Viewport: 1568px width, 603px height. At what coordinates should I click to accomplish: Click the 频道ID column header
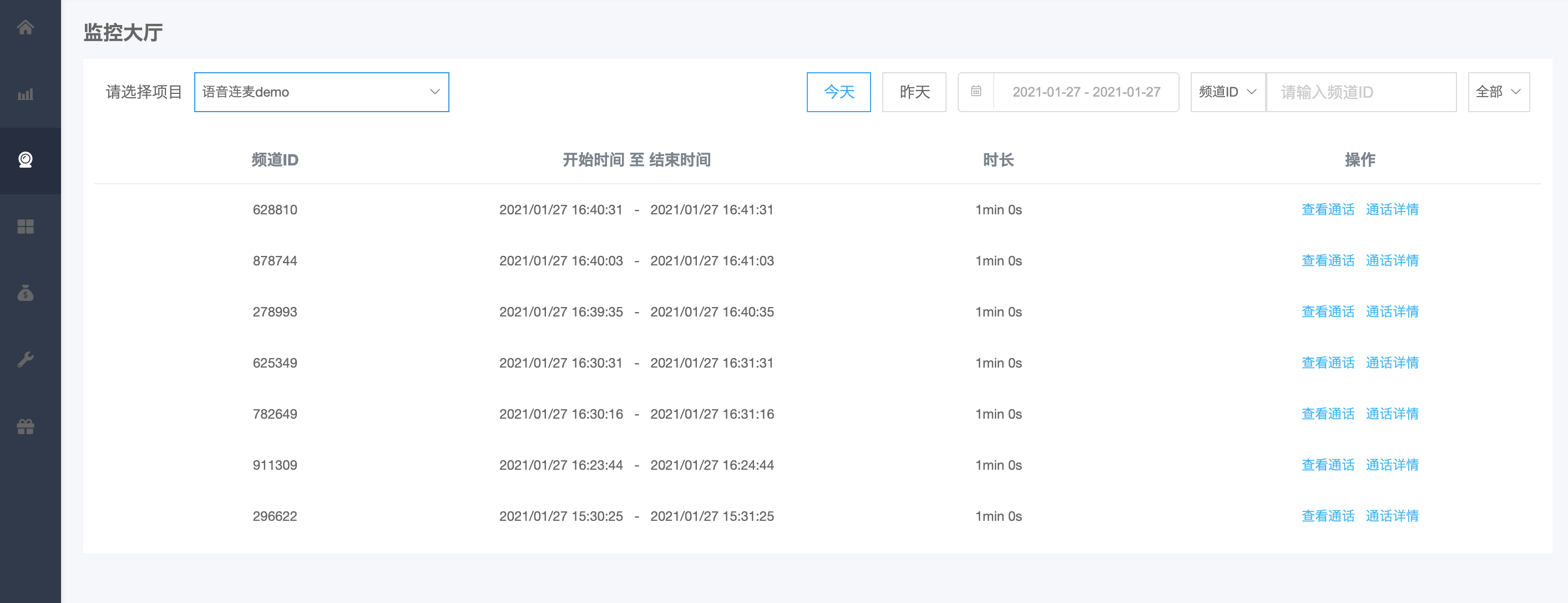click(x=275, y=160)
